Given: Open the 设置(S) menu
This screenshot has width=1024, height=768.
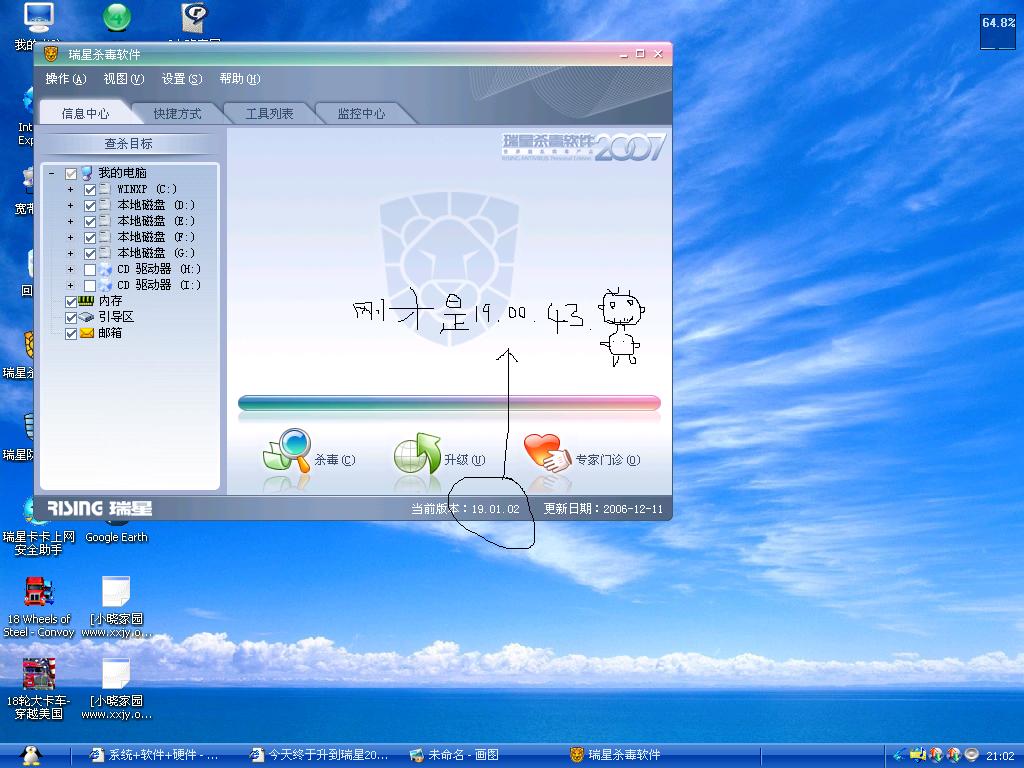Looking at the screenshot, I should pos(182,79).
